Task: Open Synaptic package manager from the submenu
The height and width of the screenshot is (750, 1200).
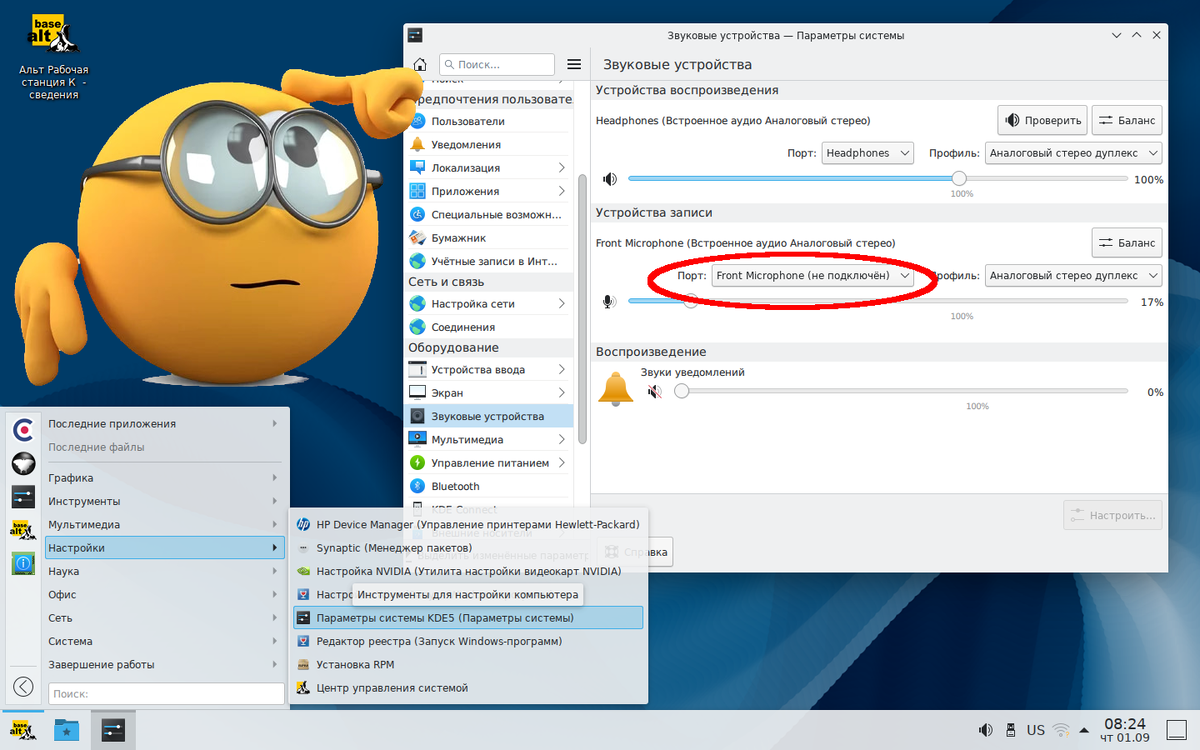Action: pos(467,548)
